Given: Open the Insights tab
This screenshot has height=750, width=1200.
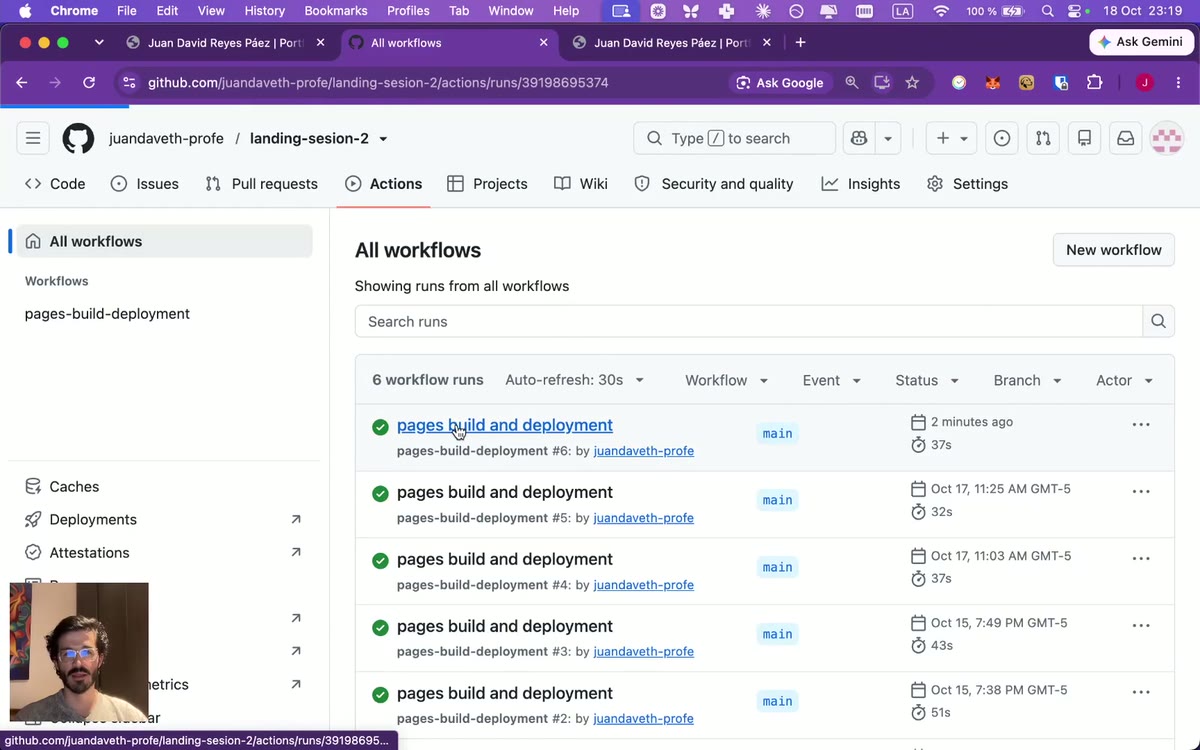Looking at the screenshot, I should 861,184.
